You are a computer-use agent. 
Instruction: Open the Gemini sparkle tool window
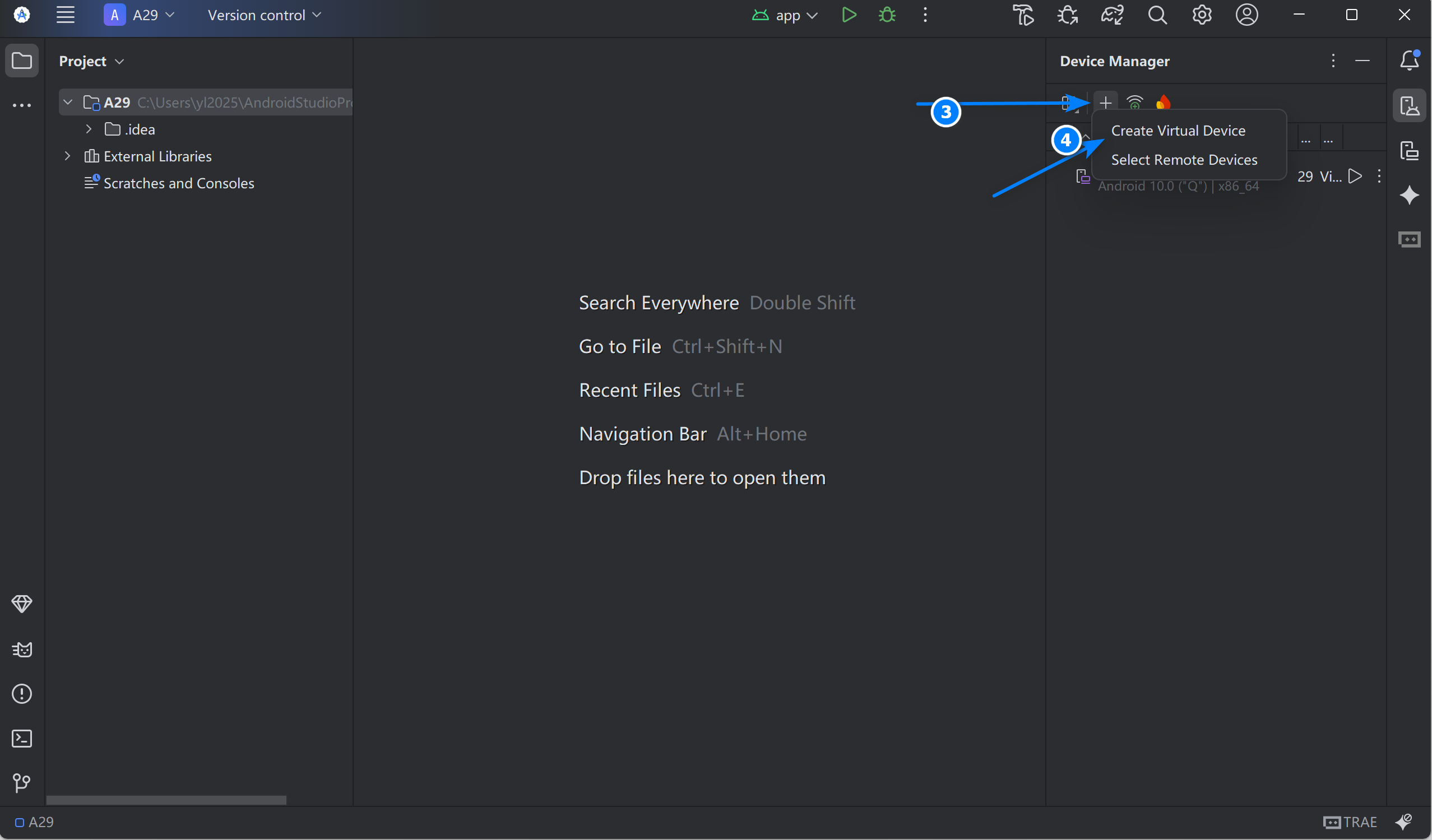[1409, 196]
